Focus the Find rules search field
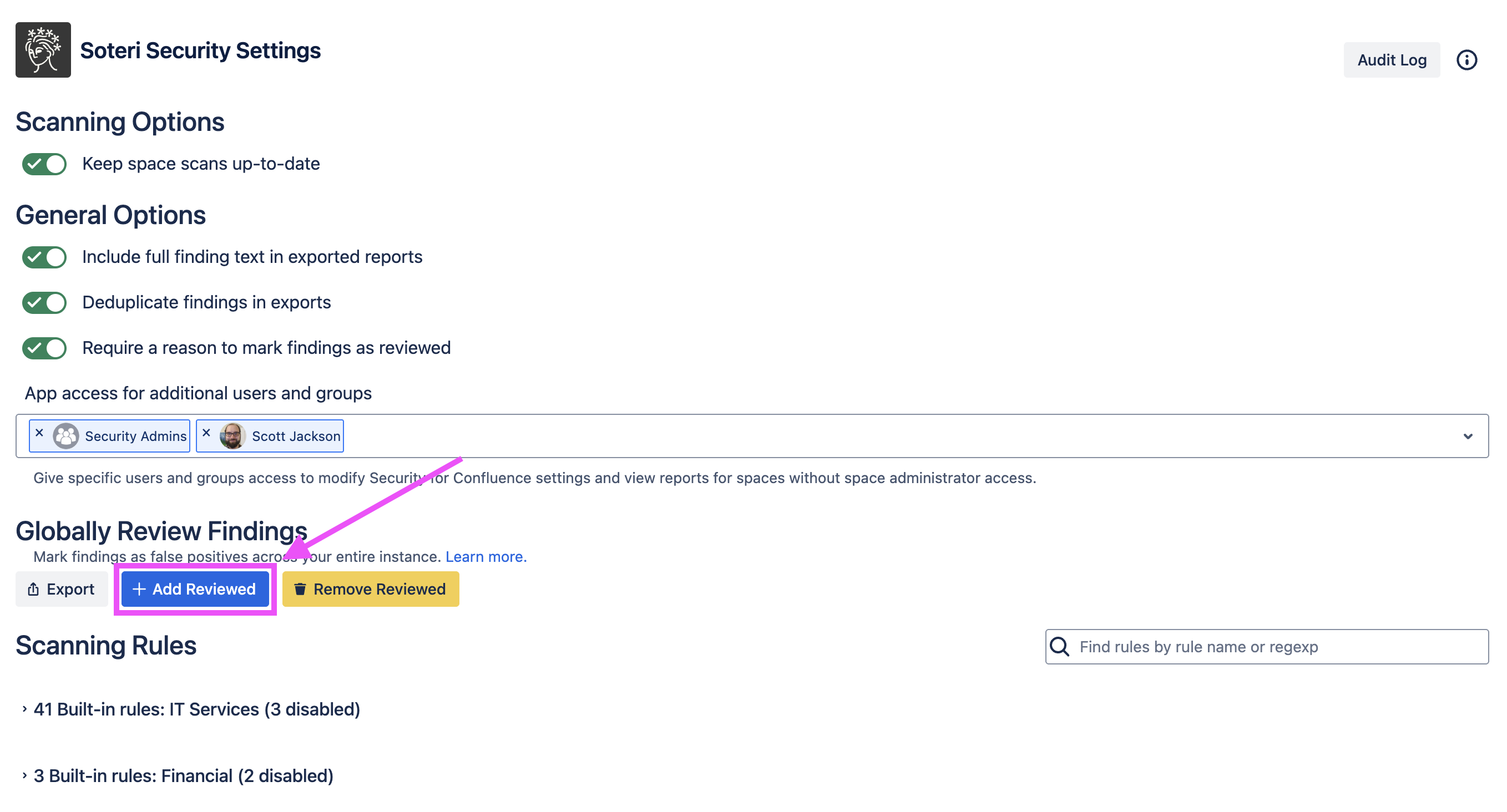This screenshot has width=1507, height=812. point(1275,647)
